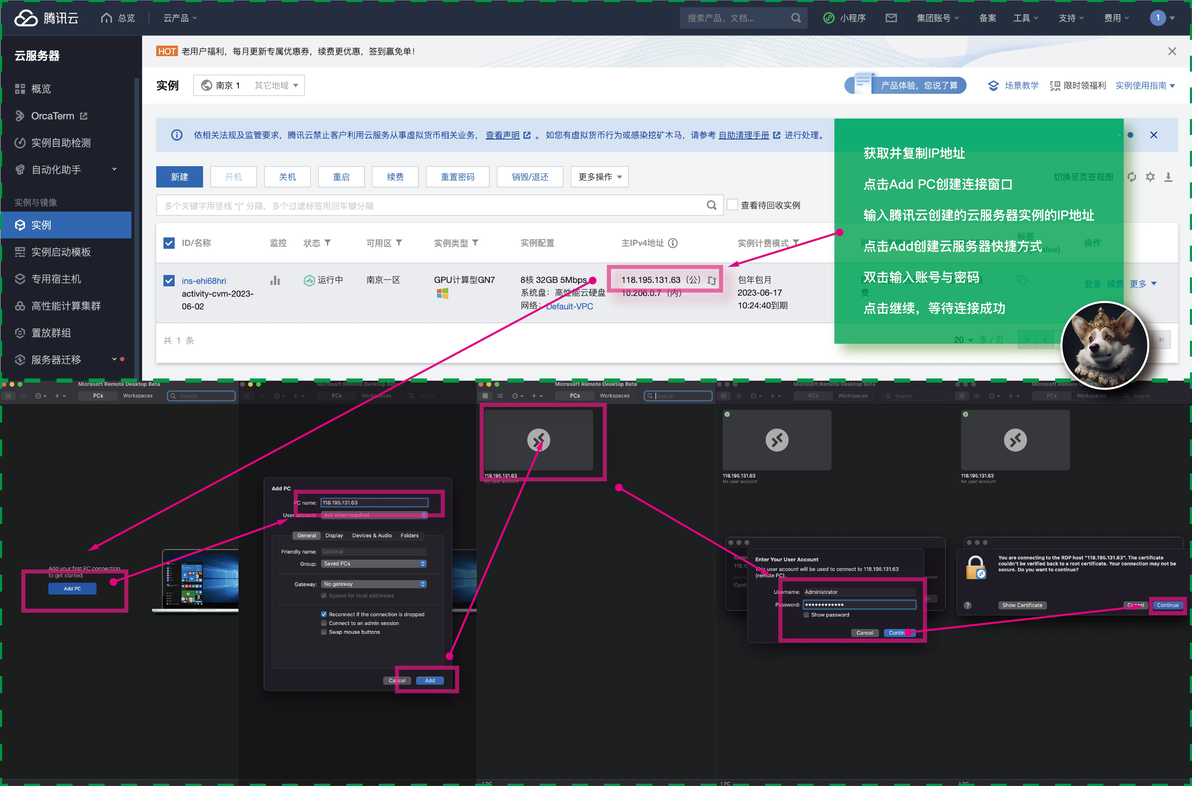Click the magnifier in top search bar
The height and width of the screenshot is (786, 1192).
coord(796,17)
